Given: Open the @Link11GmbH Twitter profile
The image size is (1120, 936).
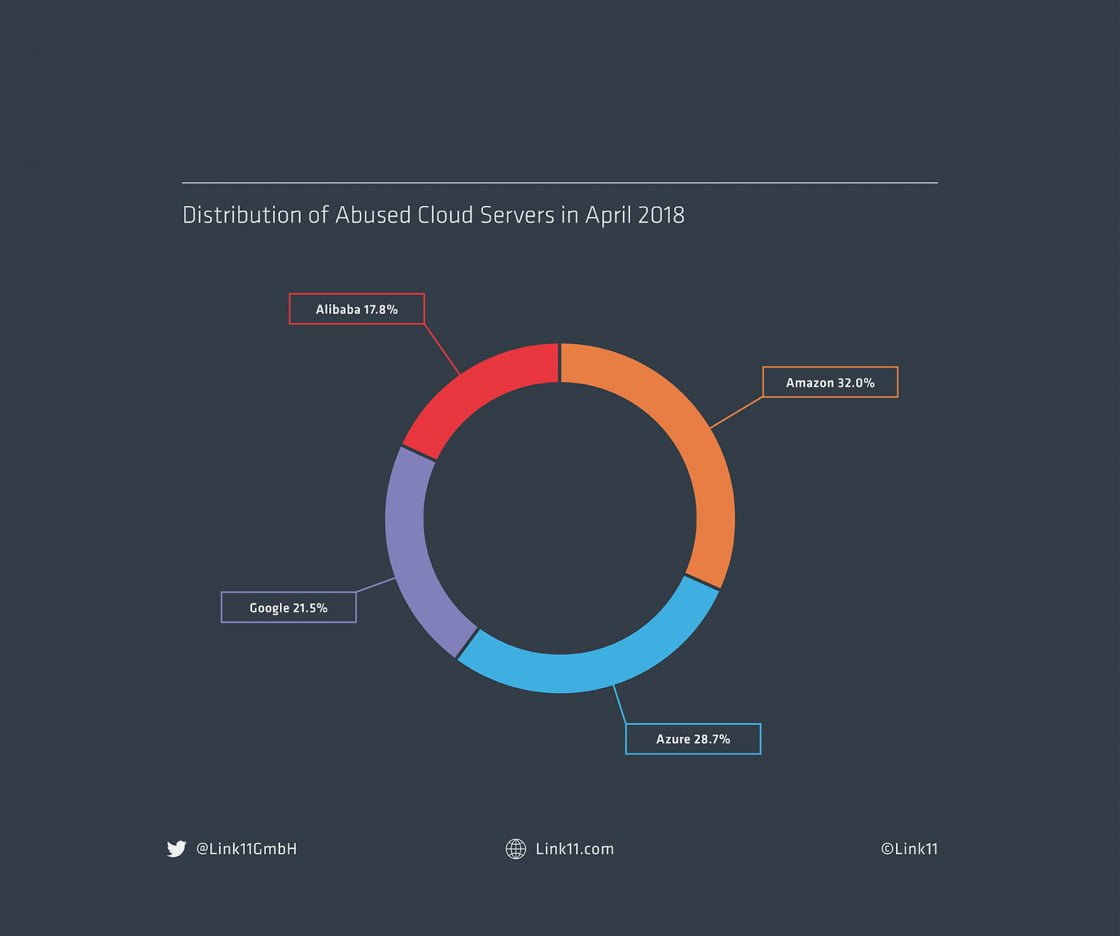Looking at the screenshot, I should pyautogui.click(x=246, y=848).
